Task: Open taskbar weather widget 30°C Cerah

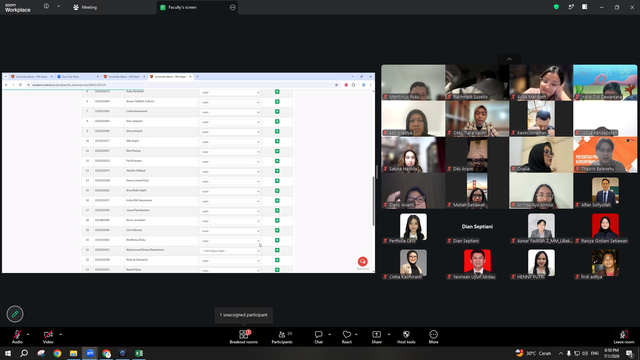Action: tap(533, 353)
